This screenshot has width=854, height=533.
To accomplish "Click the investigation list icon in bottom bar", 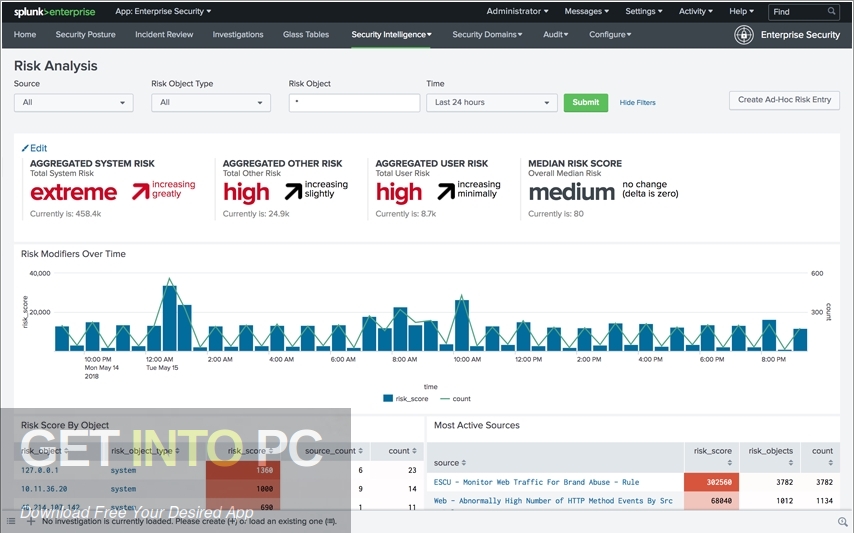I will 11,521.
